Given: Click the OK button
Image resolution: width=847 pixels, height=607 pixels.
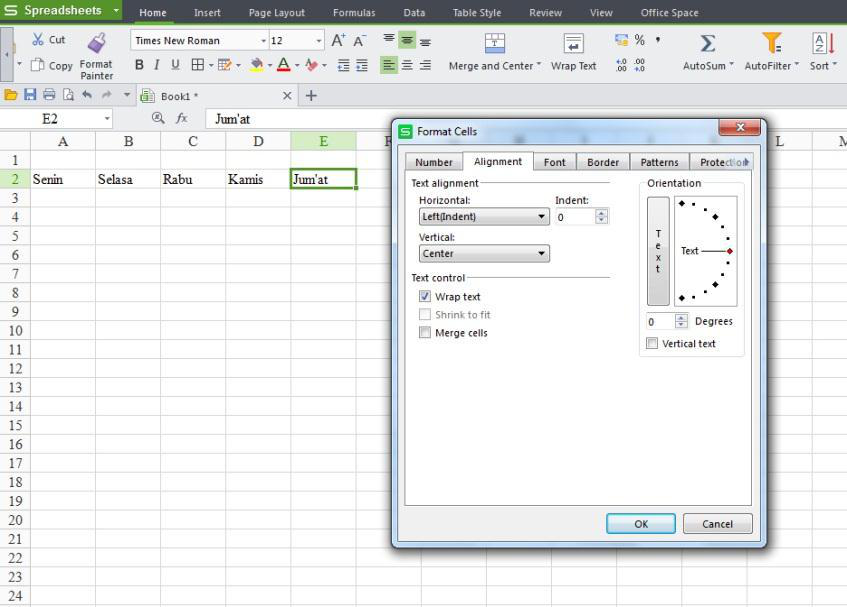Looking at the screenshot, I should tap(639, 523).
